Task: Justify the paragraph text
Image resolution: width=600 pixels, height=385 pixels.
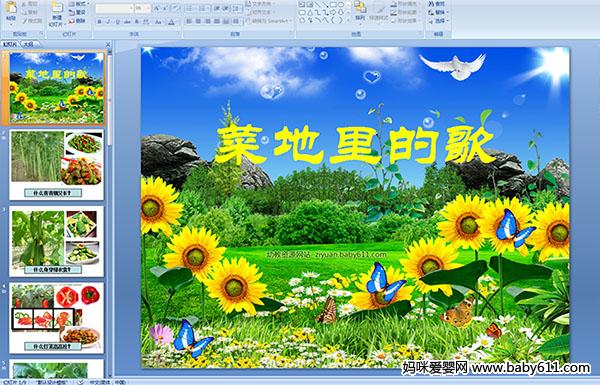Action: pos(217,21)
